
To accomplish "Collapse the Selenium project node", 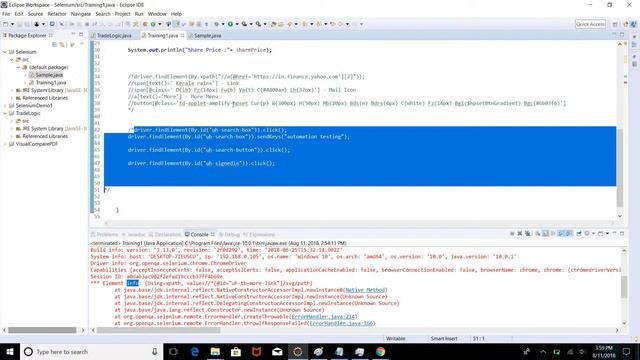I will (5, 52).
